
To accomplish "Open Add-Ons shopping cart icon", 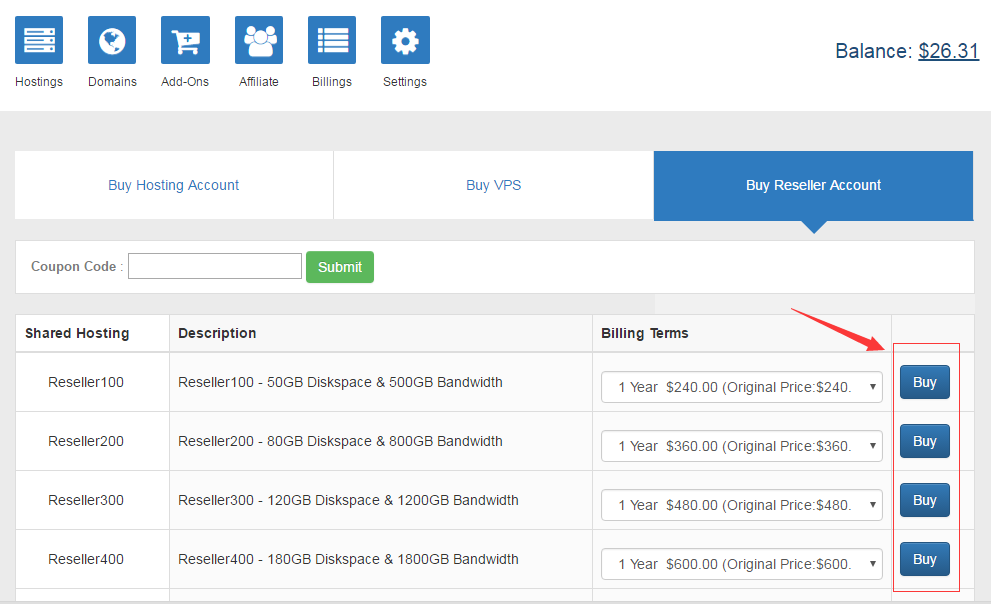I will (185, 40).
